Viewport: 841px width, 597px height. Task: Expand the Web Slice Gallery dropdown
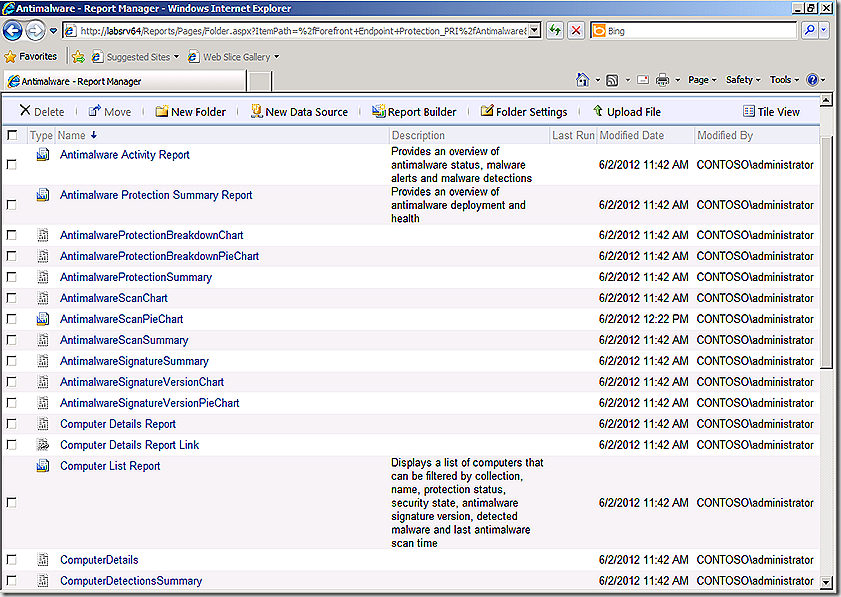point(277,57)
